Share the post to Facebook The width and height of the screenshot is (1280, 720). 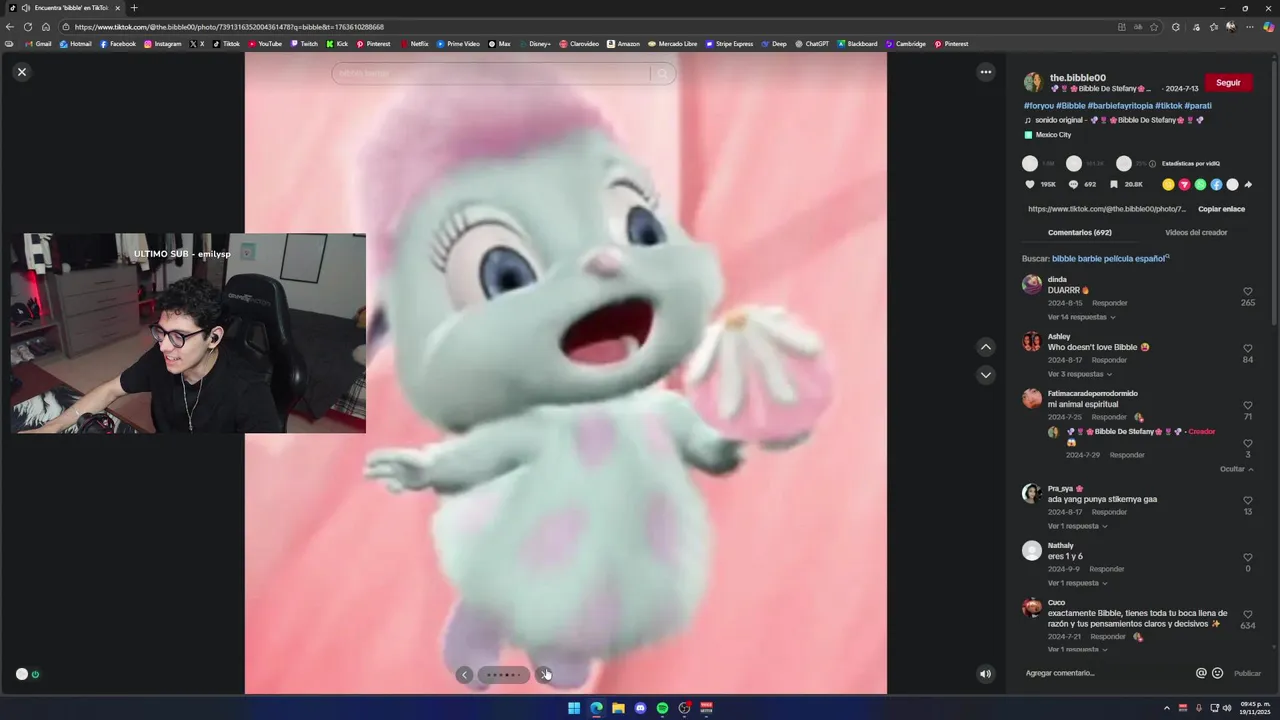[x=1216, y=185]
